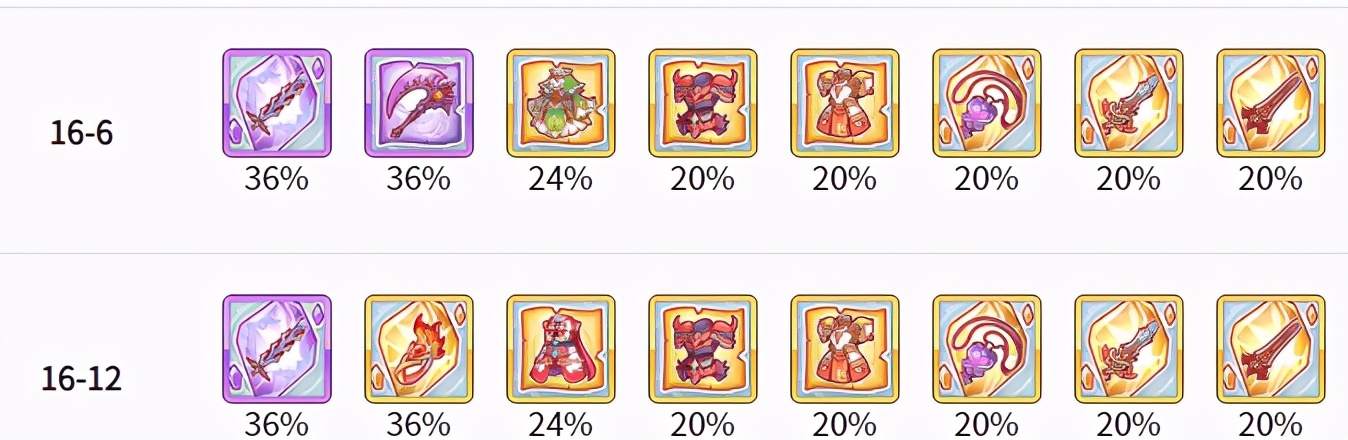Click the 24% drop rate in row 16-6
The image size is (1348, 440).
[560, 179]
